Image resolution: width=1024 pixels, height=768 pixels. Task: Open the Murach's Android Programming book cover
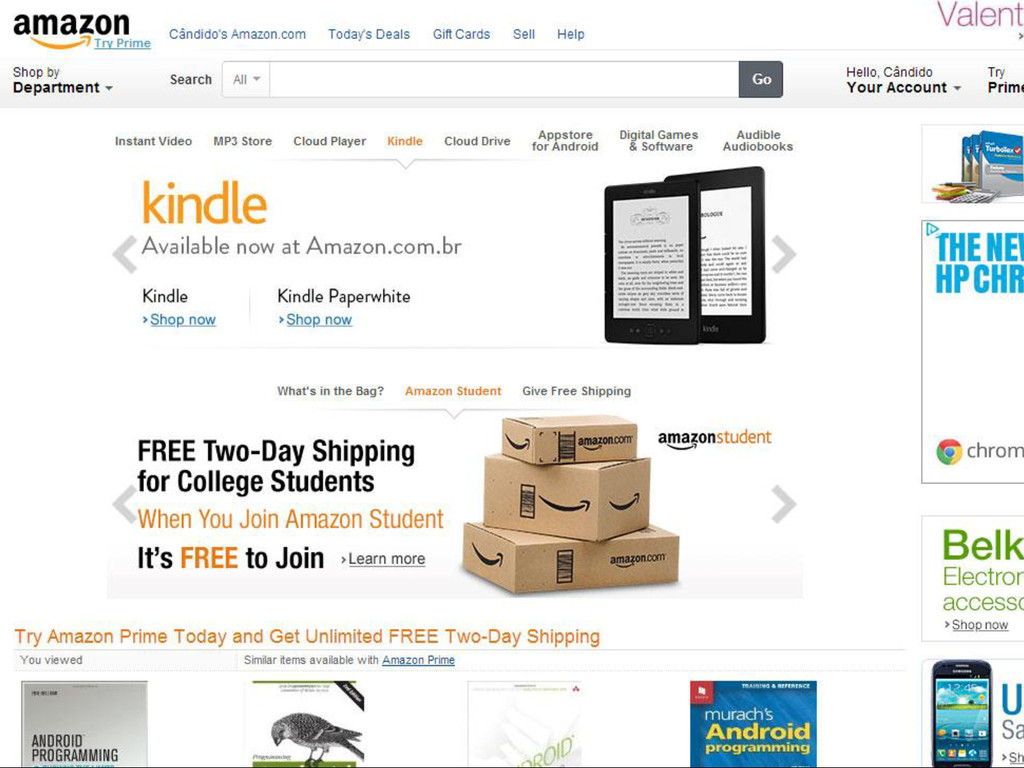(x=753, y=724)
